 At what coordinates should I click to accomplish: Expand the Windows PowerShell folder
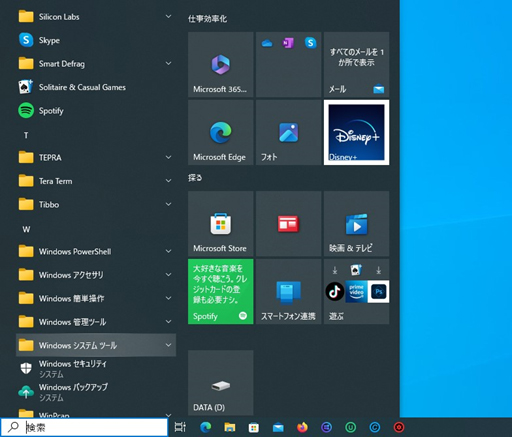click(169, 251)
